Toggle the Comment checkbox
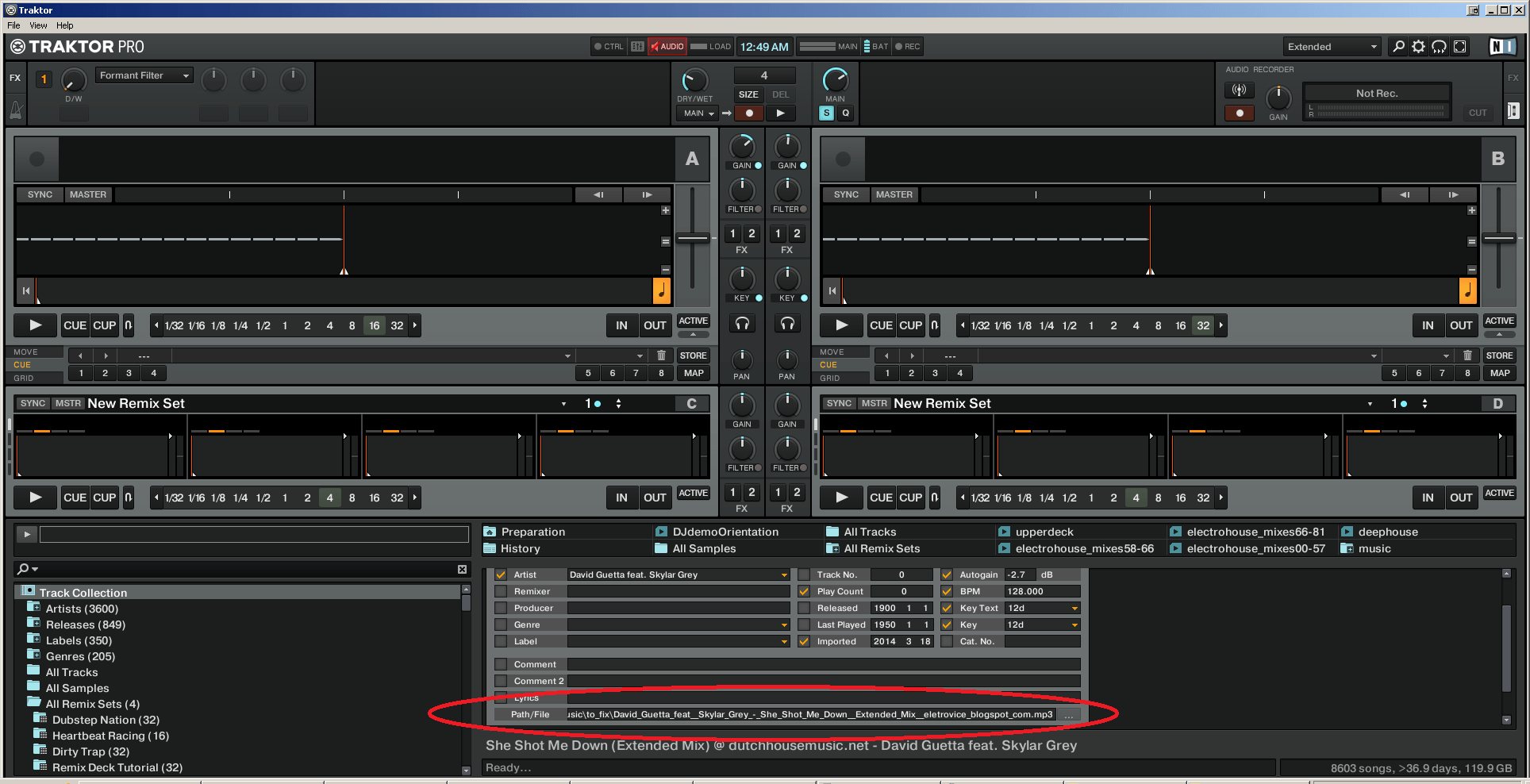Image resolution: width=1530 pixels, height=784 pixels. coord(501,664)
